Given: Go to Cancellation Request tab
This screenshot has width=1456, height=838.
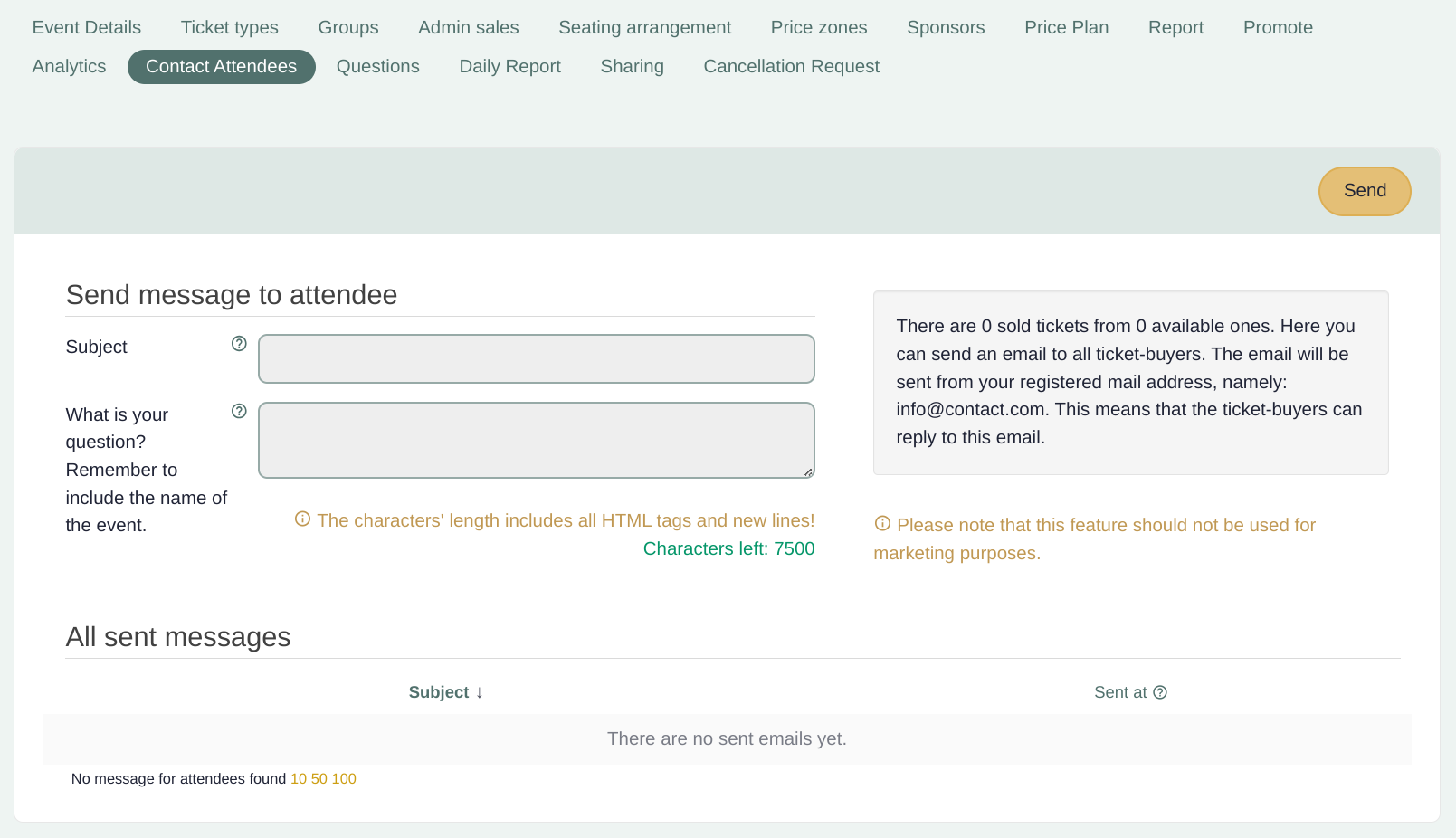Looking at the screenshot, I should pos(792,66).
